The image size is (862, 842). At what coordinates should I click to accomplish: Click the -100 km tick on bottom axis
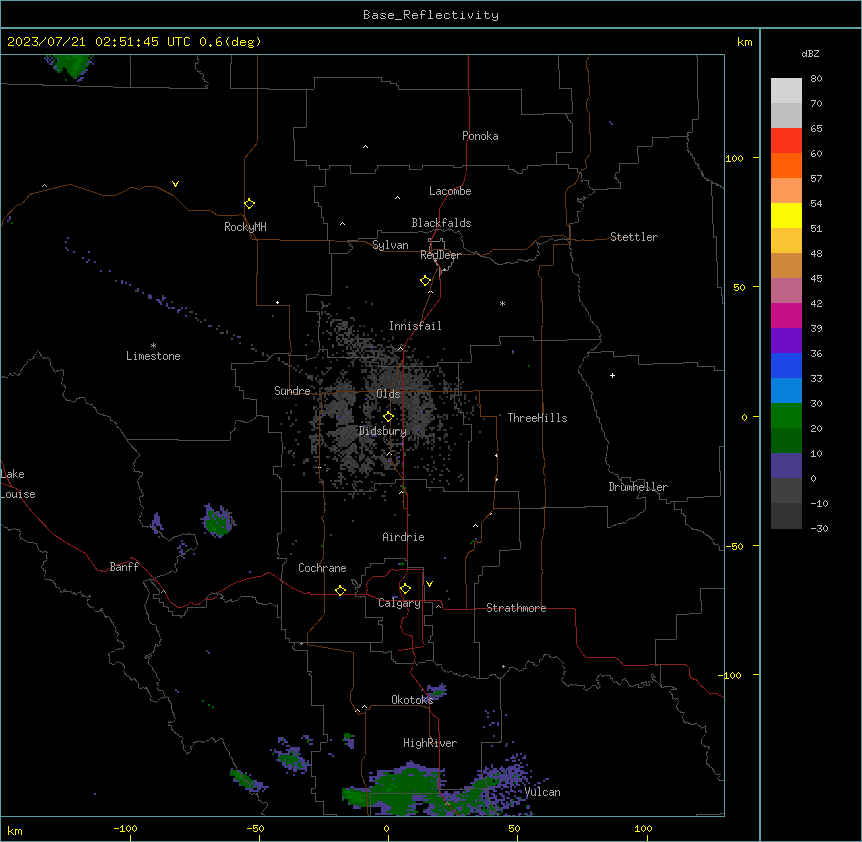point(125,828)
